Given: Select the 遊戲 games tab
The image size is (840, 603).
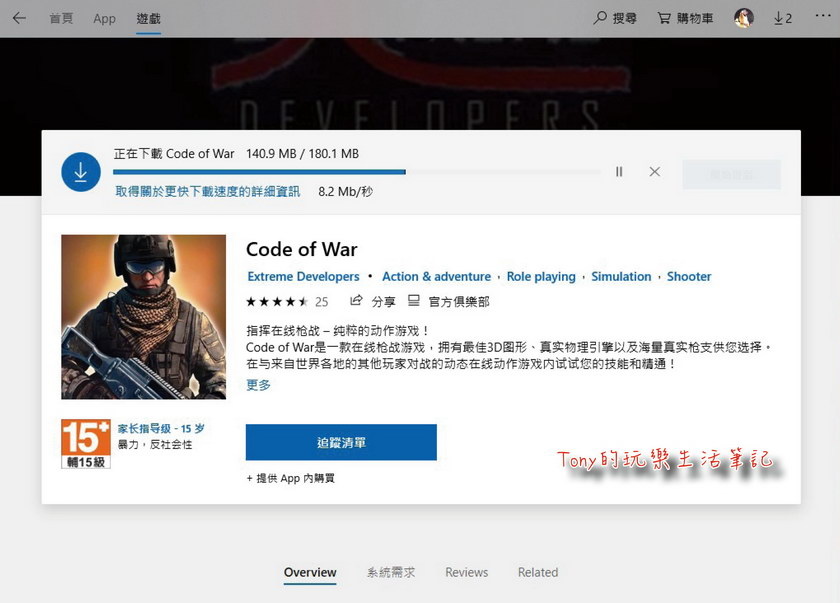Looking at the screenshot, I should [x=148, y=19].
